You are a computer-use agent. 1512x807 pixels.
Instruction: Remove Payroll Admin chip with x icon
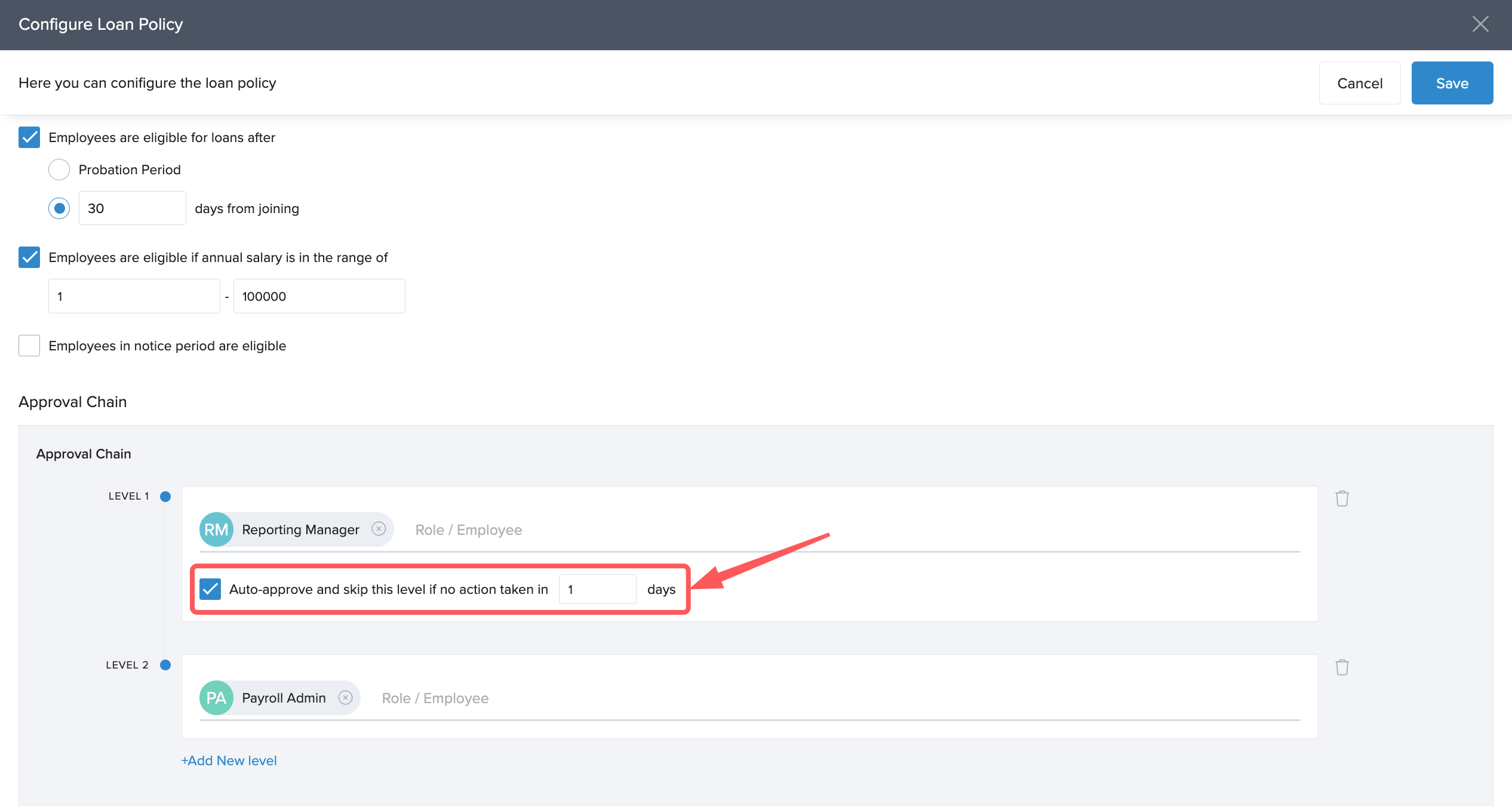[x=345, y=697]
